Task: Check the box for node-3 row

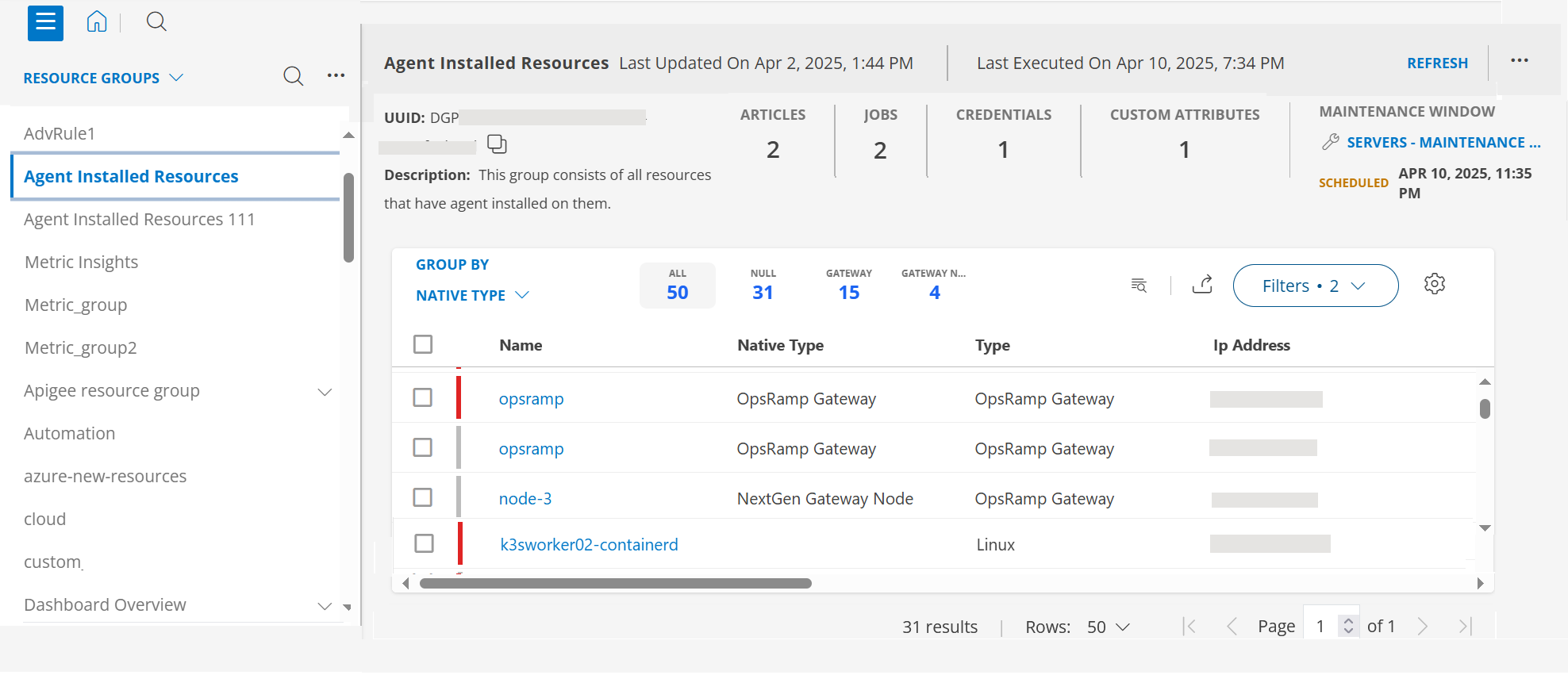Action: (423, 497)
